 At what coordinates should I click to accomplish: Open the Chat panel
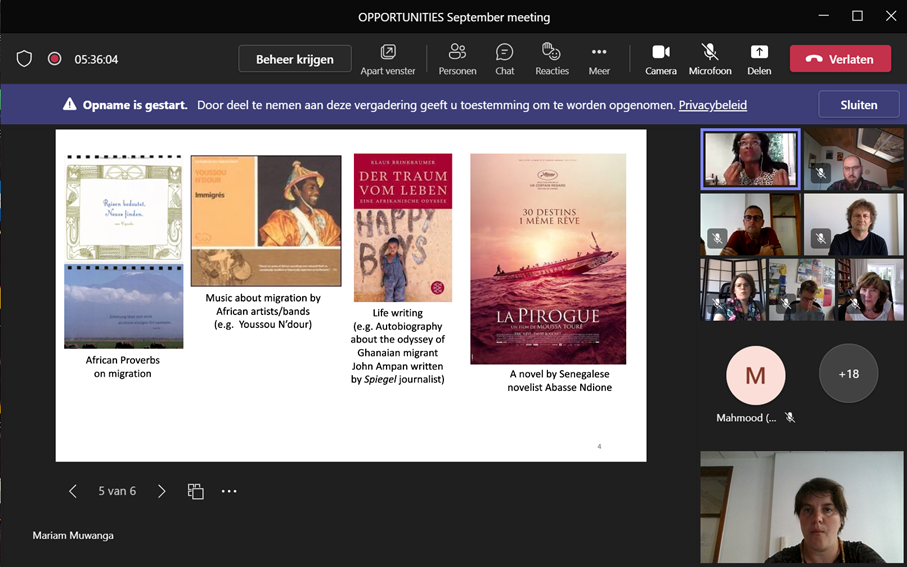coord(505,59)
